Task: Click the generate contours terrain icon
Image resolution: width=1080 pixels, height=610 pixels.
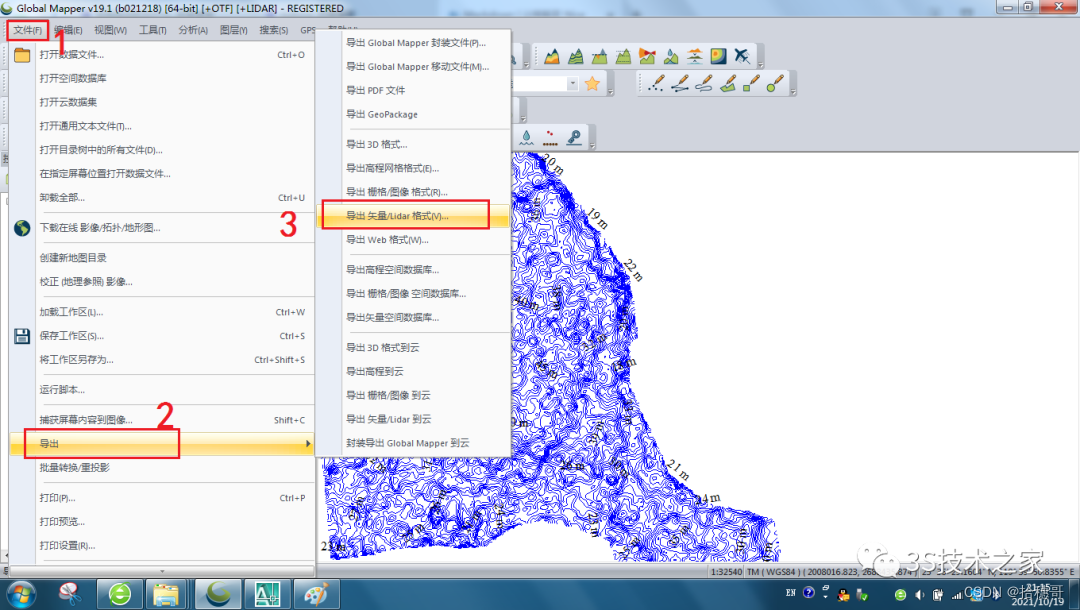Action: coord(576,56)
